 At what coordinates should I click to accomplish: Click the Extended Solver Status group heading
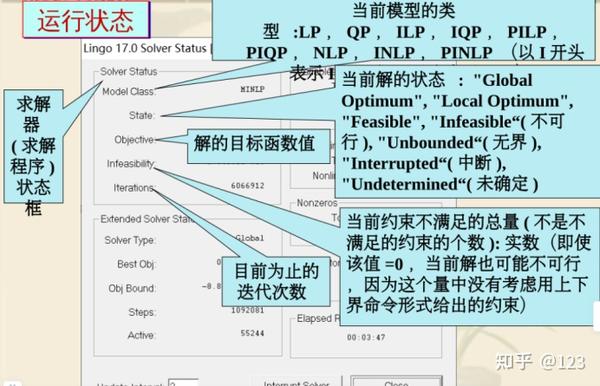(148, 219)
